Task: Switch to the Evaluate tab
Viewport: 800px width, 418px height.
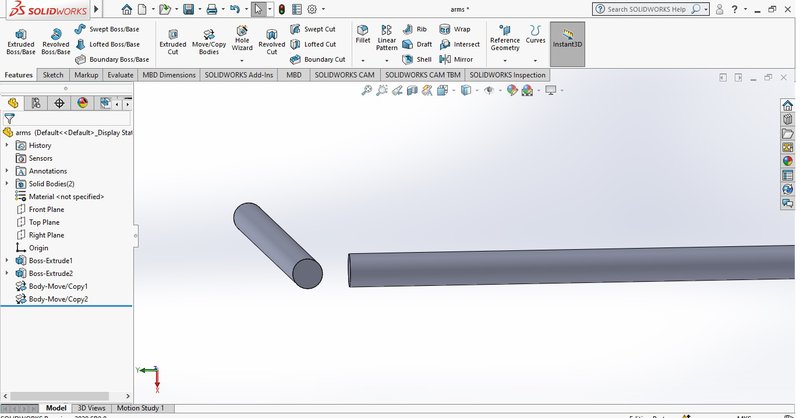Action: 120,75
